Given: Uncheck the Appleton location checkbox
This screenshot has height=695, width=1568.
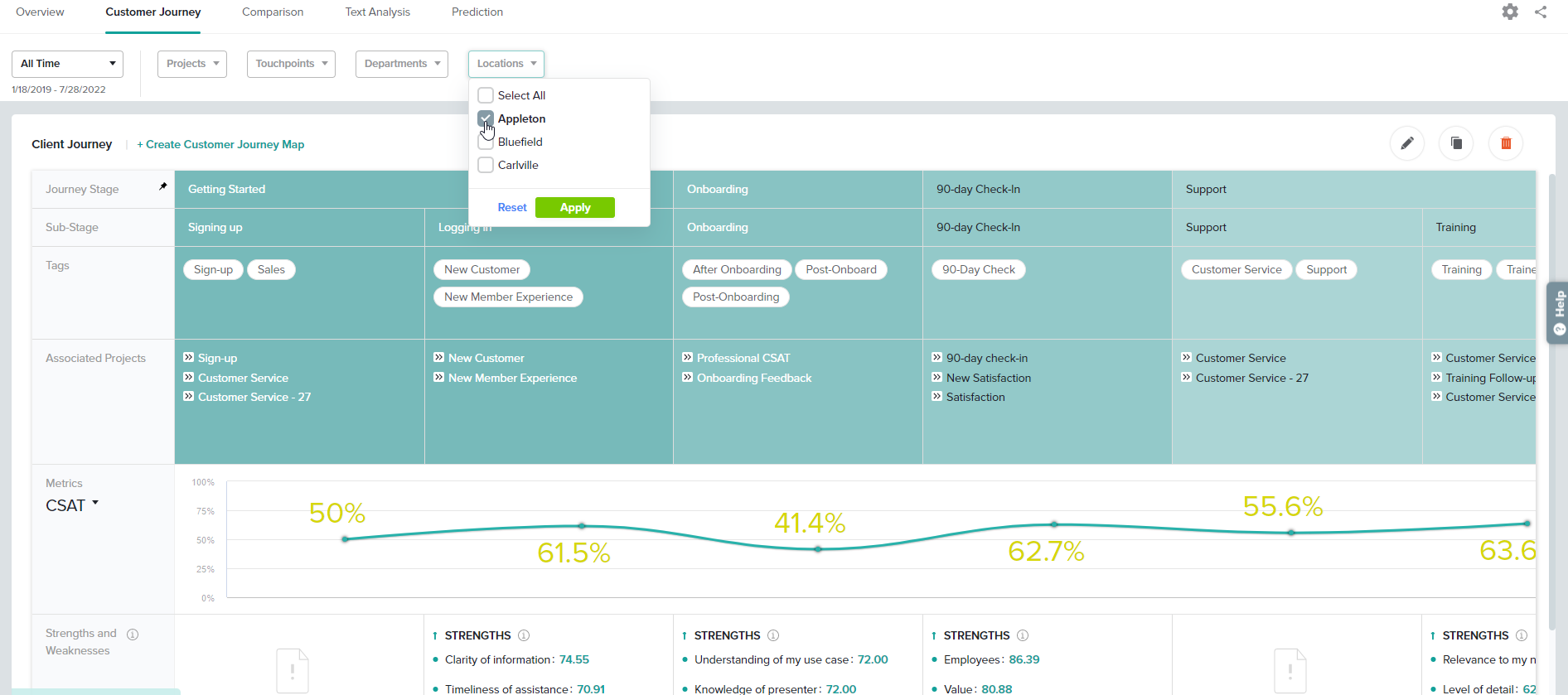Looking at the screenshot, I should 486,118.
